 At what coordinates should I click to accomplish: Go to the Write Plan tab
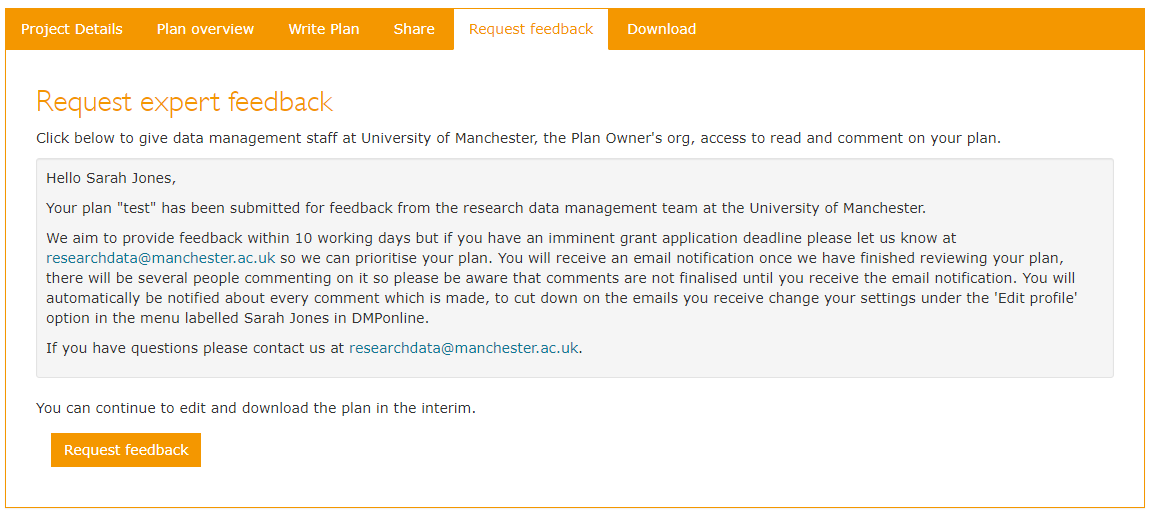[324, 29]
